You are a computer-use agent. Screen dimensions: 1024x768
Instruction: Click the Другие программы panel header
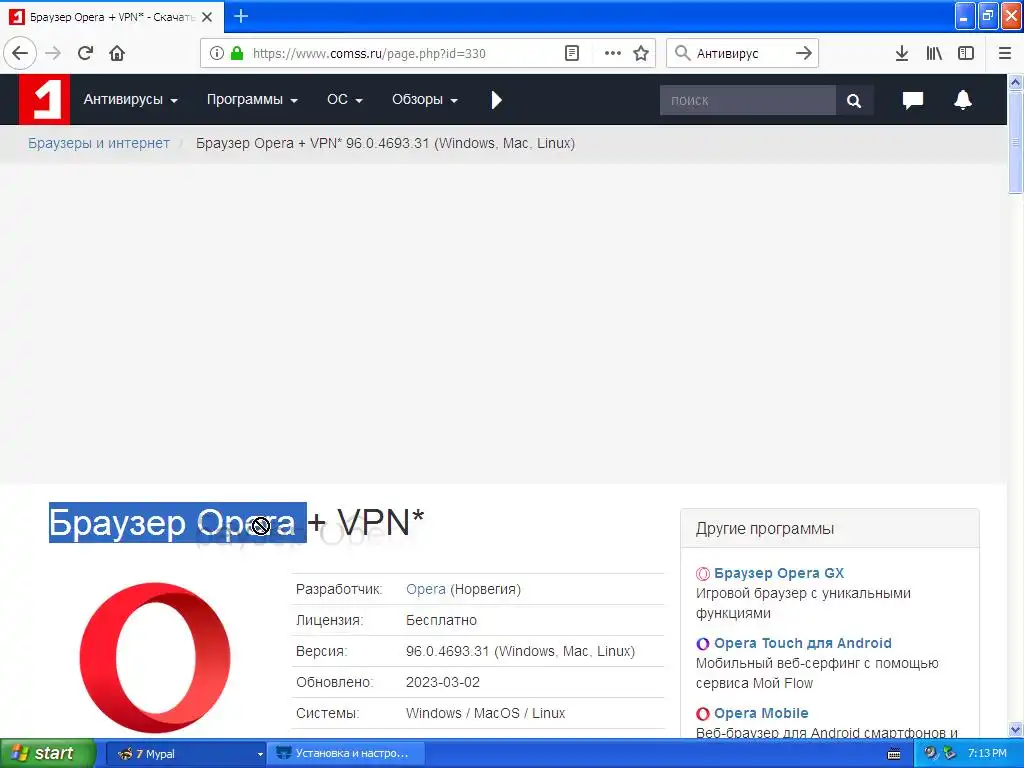(x=829, y=528)
